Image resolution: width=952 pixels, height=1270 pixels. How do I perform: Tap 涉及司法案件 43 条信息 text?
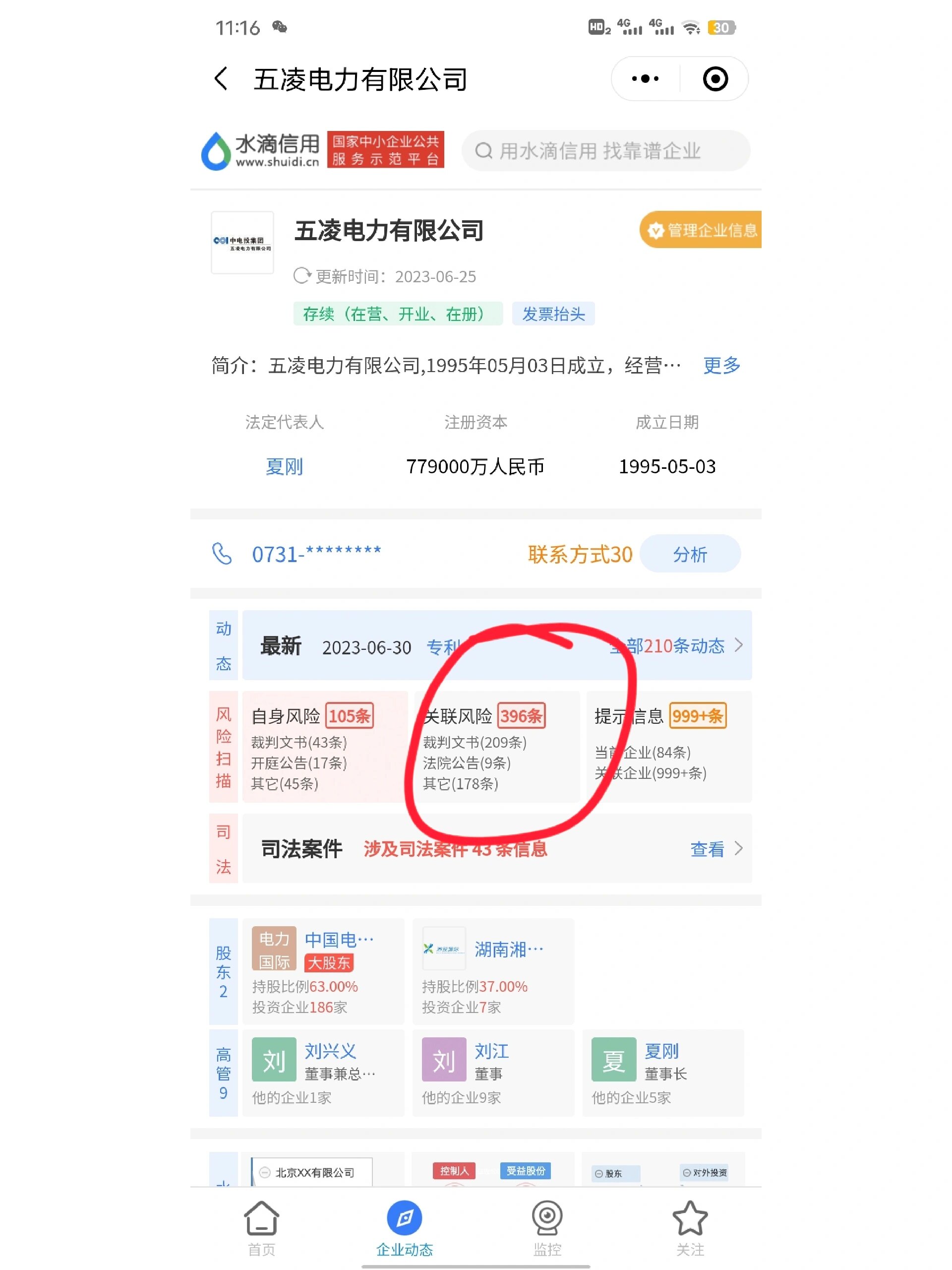tap(455, 849)
